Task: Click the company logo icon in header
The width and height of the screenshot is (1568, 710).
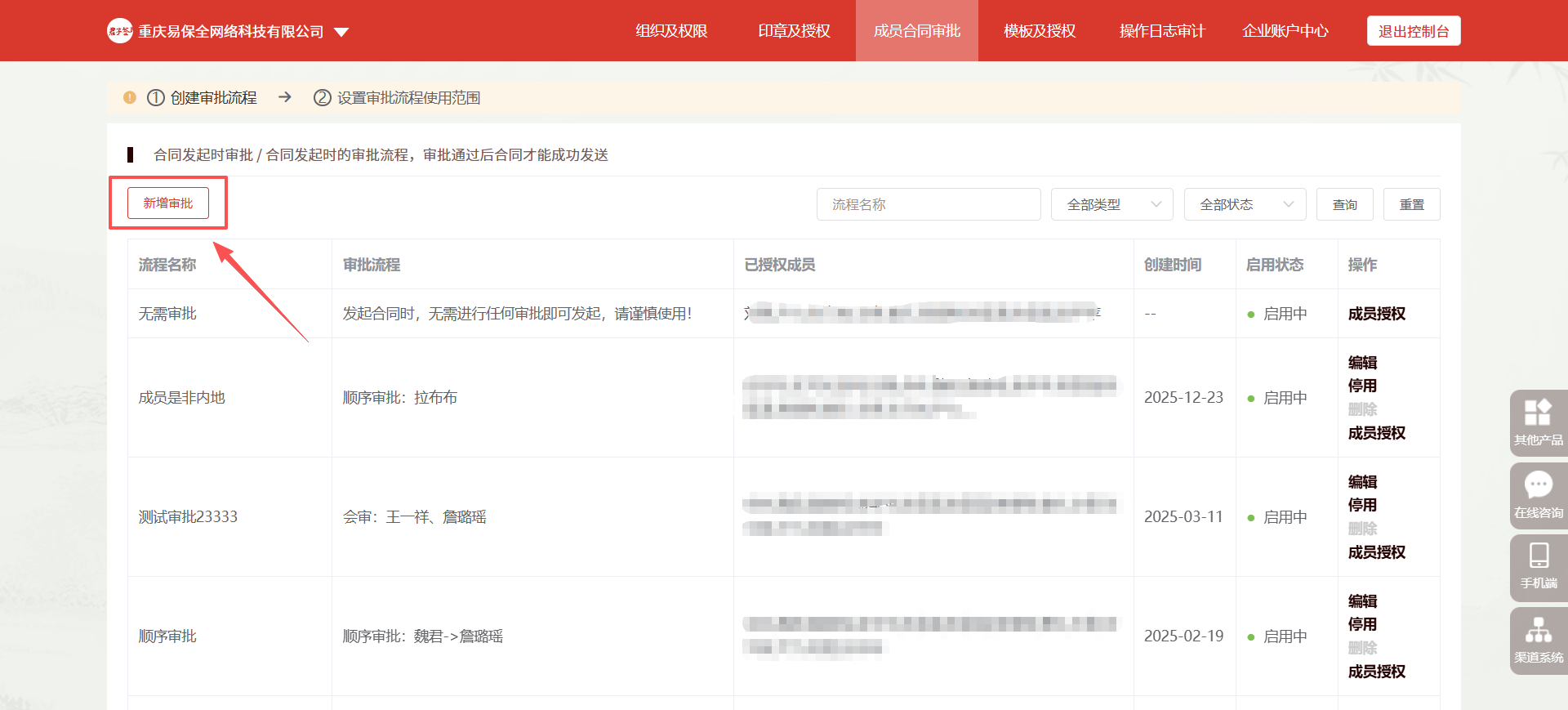Action: coord(119,31)
